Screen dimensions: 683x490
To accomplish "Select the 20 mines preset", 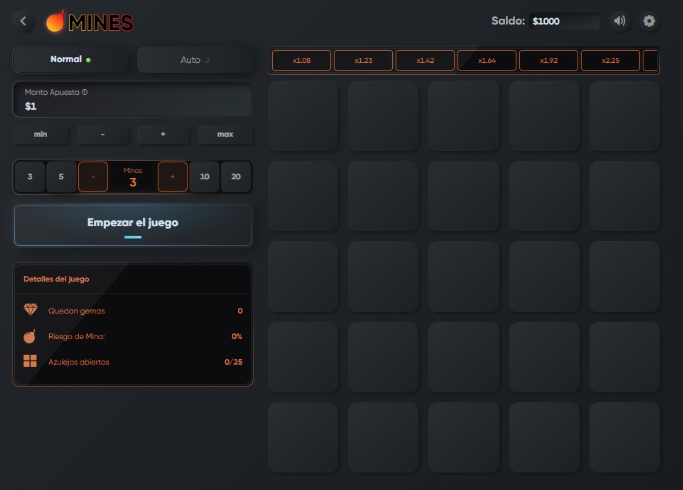I will 236,177.
